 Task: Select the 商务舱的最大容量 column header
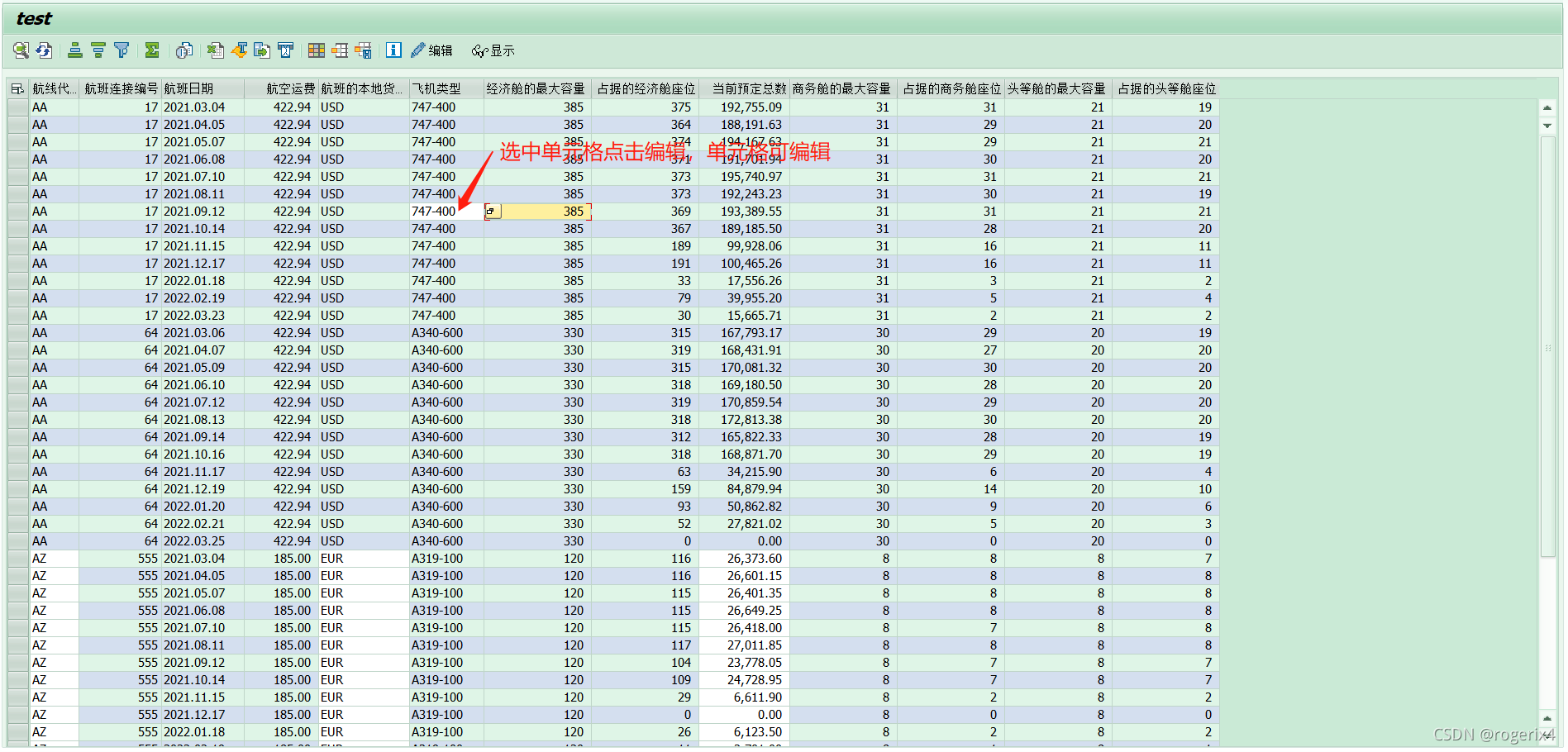click(x=843, y=88)
